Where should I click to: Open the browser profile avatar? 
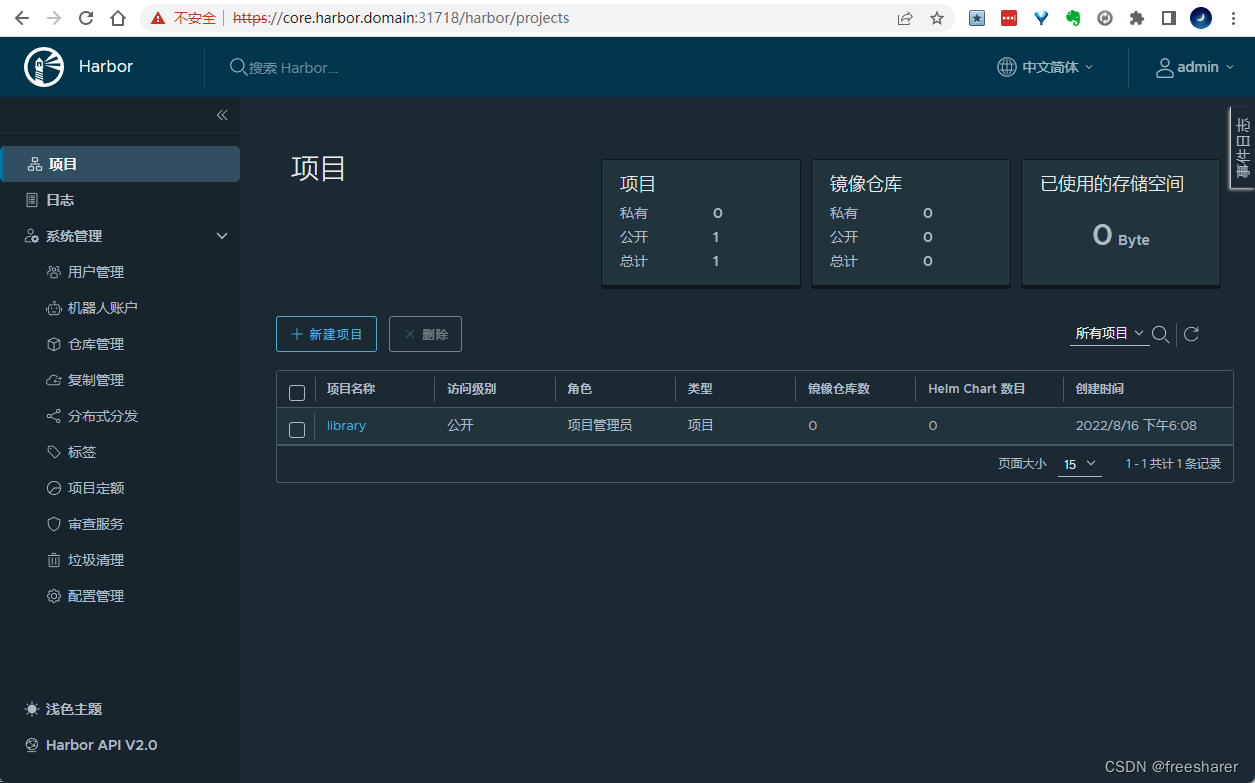(1201, 18)
